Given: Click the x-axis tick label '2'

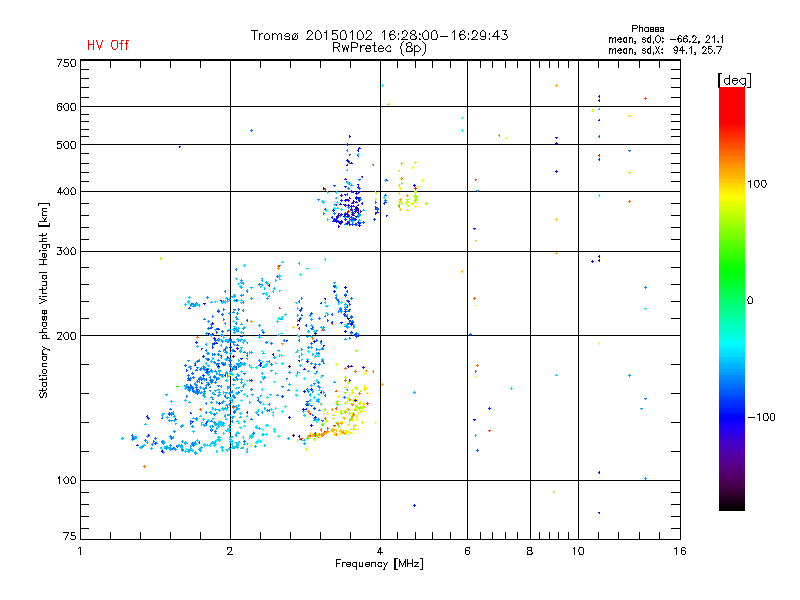Looking at the screenshot, I should tap(230, 551).
